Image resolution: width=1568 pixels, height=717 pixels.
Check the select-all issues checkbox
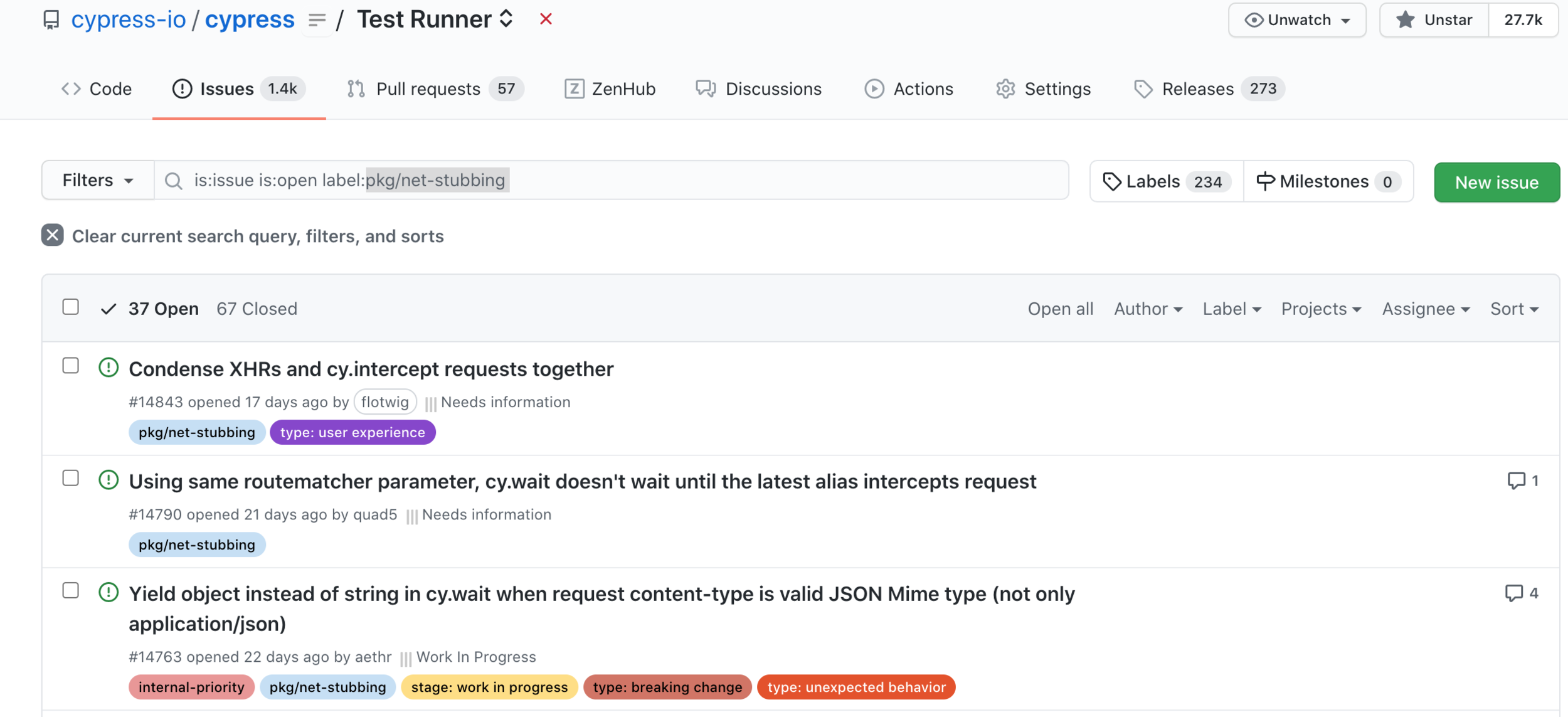pyautogui.click(x=71, y=307)
